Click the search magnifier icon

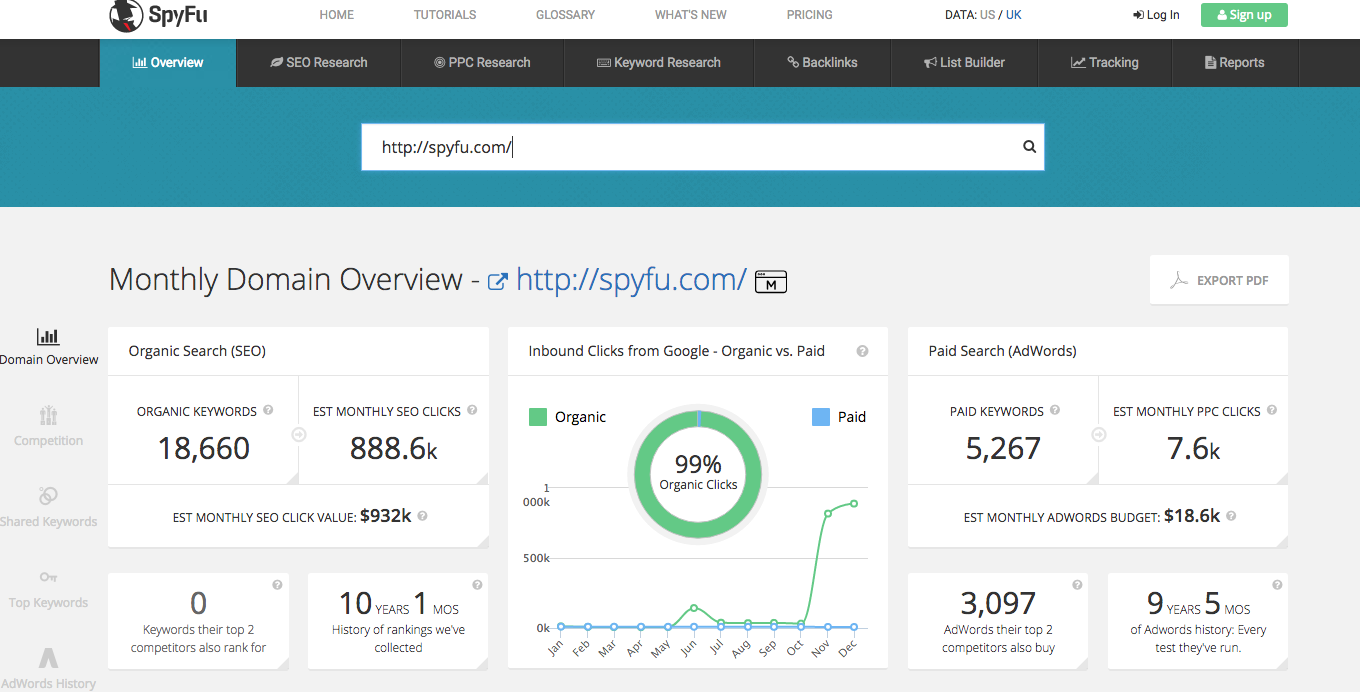click(1029, 147)
